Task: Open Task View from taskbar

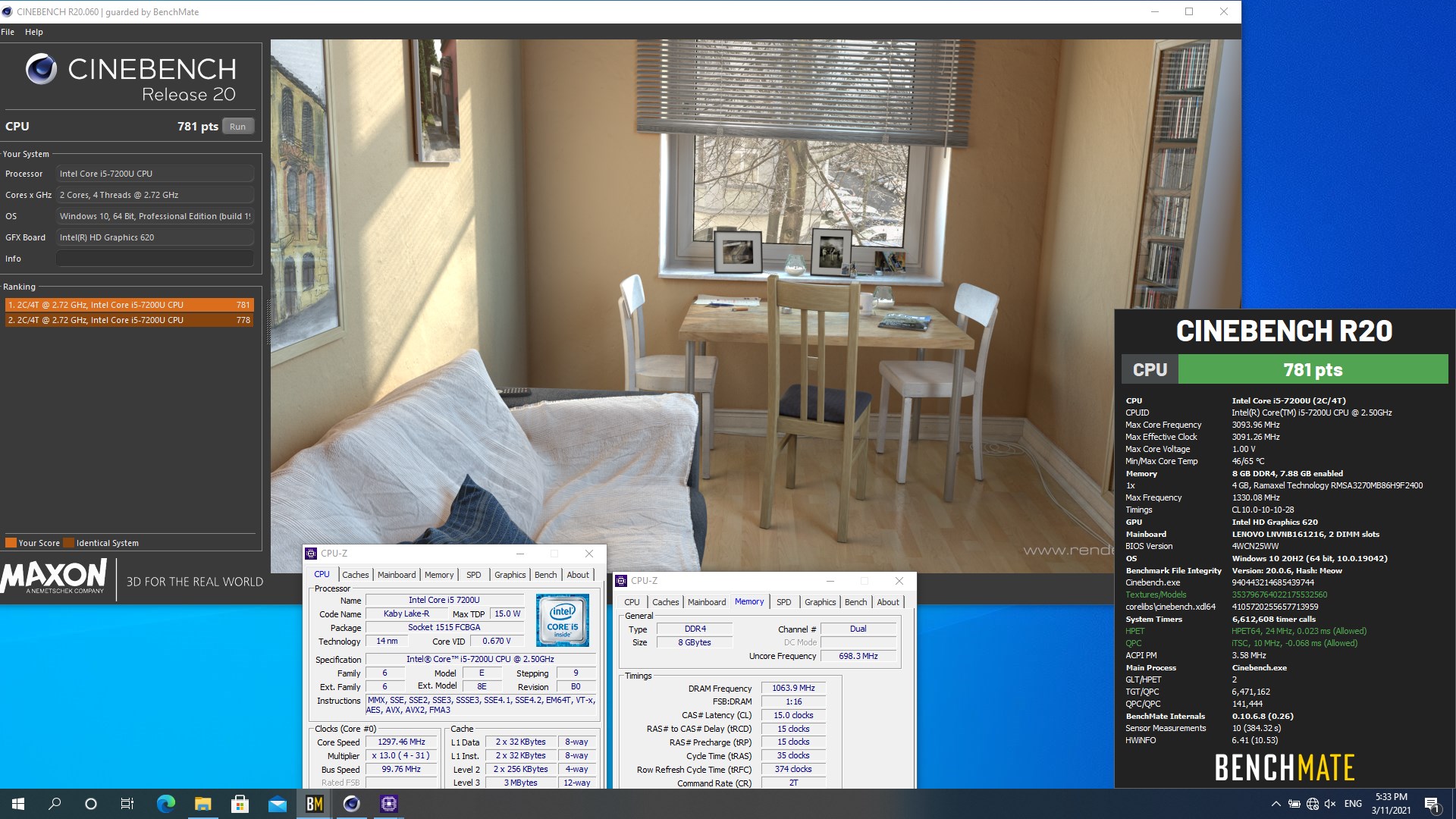Action: pyautogui.click(x=127, y=804)
